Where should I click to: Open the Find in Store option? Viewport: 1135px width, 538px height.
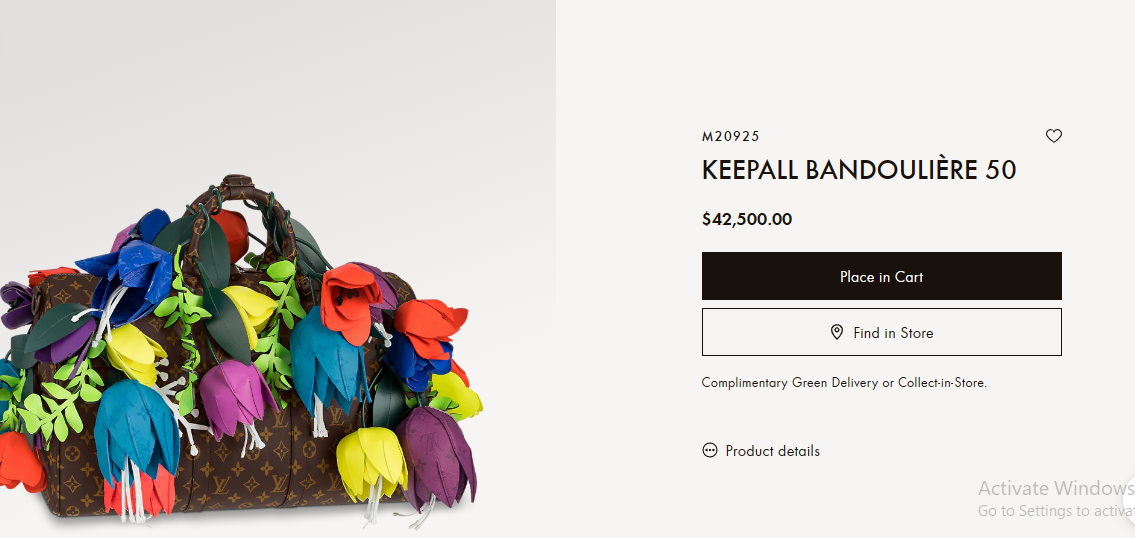click(x=882, y=332)
